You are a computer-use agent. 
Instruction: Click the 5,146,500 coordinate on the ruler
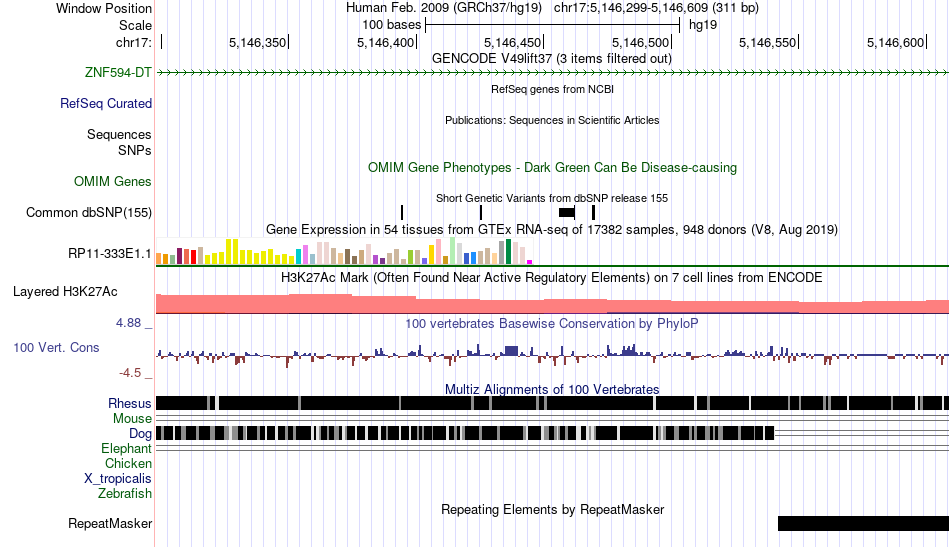pyautogui.click(x=640, y=42)
